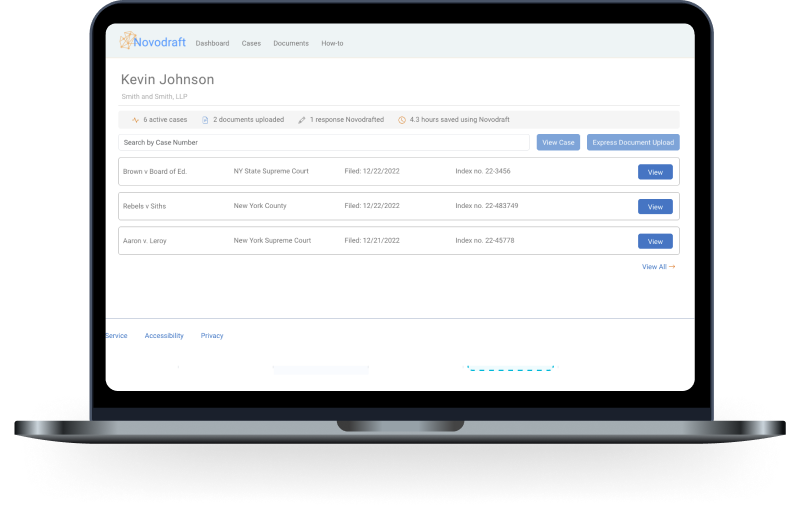This screenshot has width=801, height=507.
Task: Click the View Case button
Action: (558, 143)
